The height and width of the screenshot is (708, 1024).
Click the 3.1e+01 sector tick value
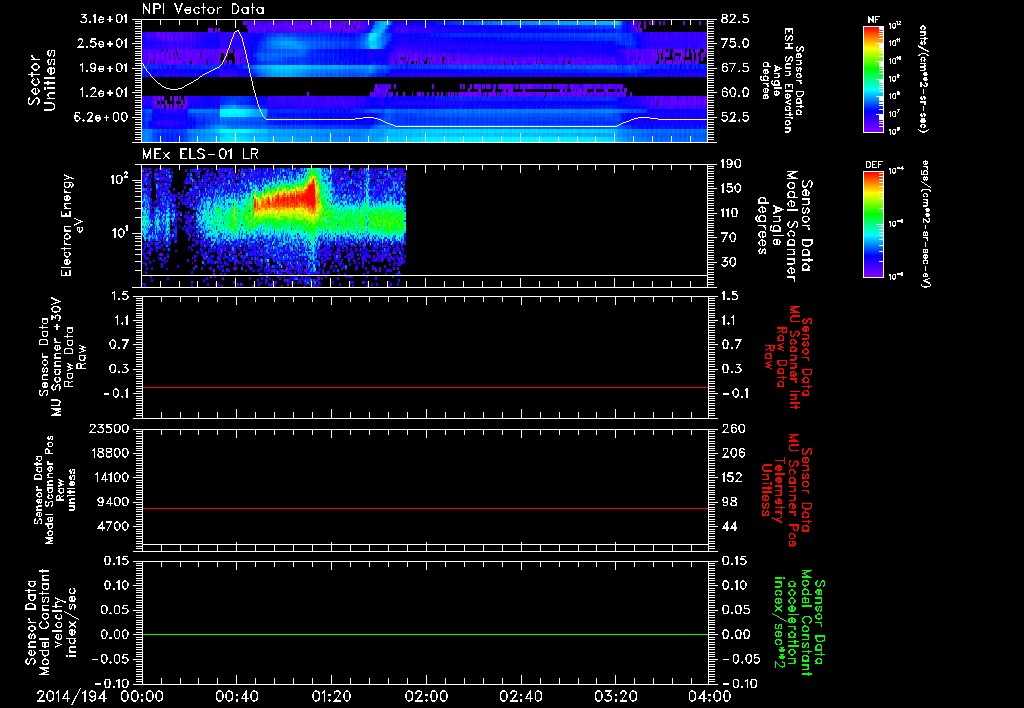104,19
